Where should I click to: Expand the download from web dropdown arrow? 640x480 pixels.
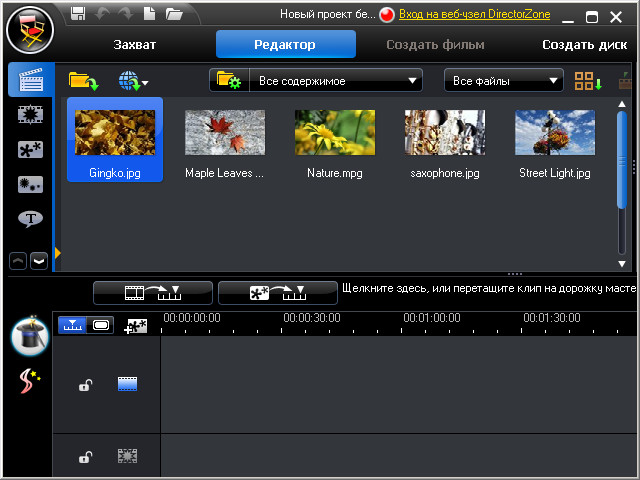(x=145, y=83)
